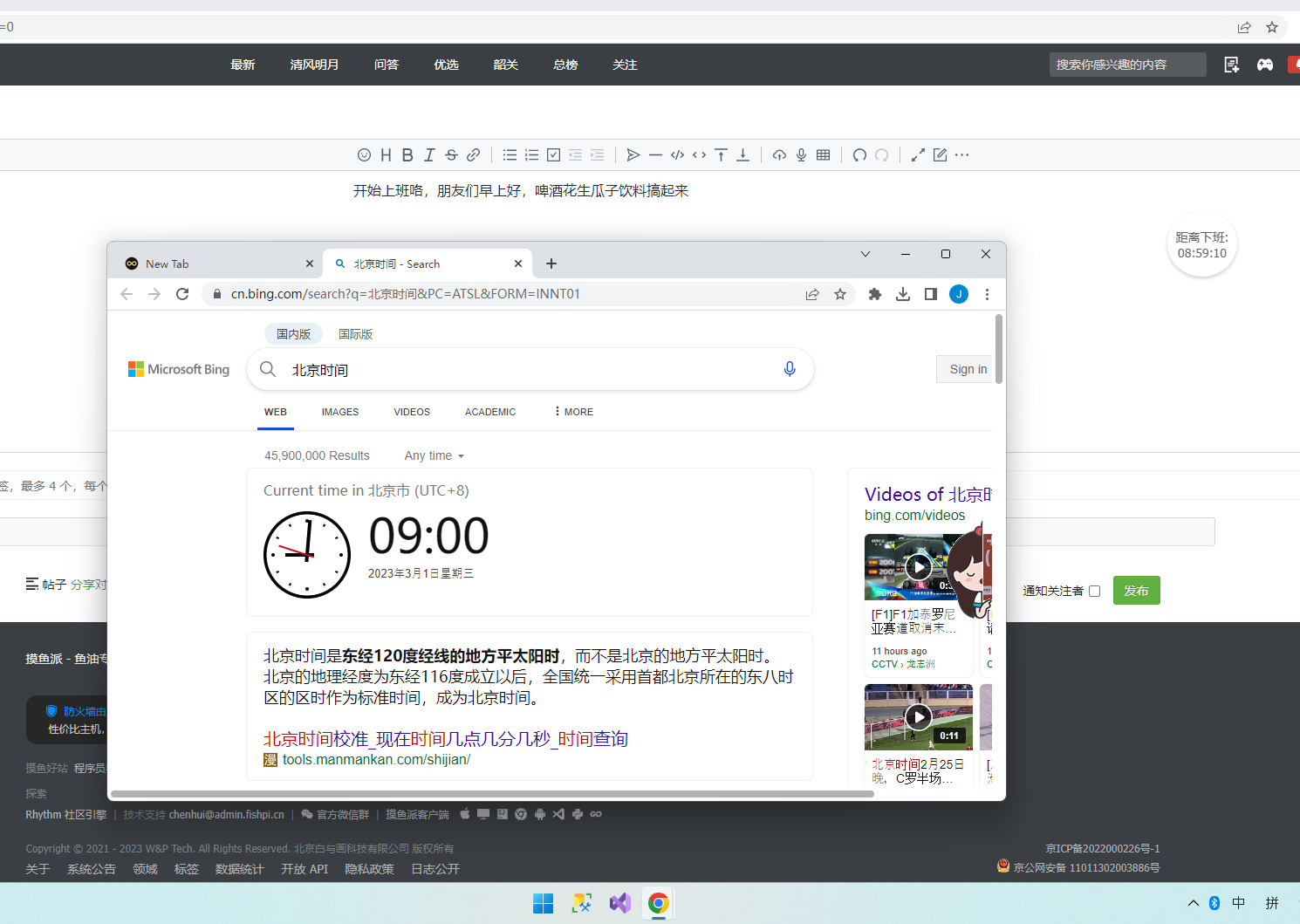
Task: Insert inline code in the editor
Action: [699, 155]
